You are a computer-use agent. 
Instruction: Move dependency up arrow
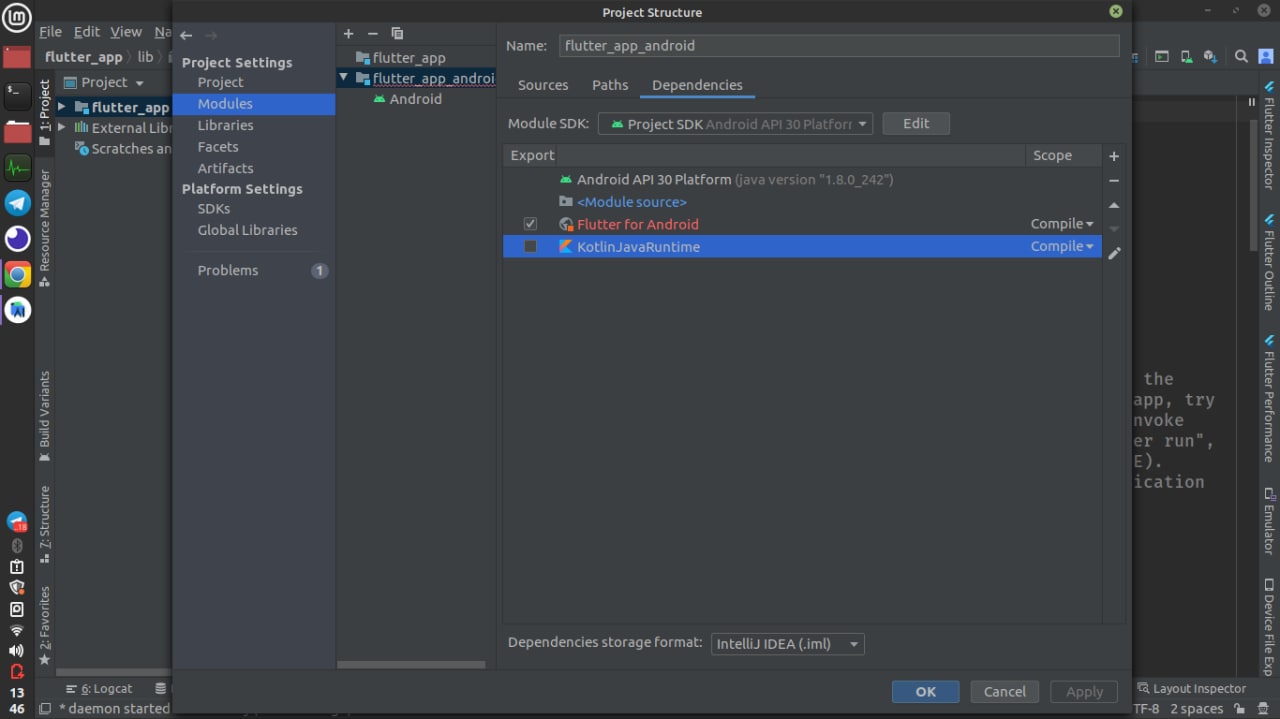coord(1114,205)
